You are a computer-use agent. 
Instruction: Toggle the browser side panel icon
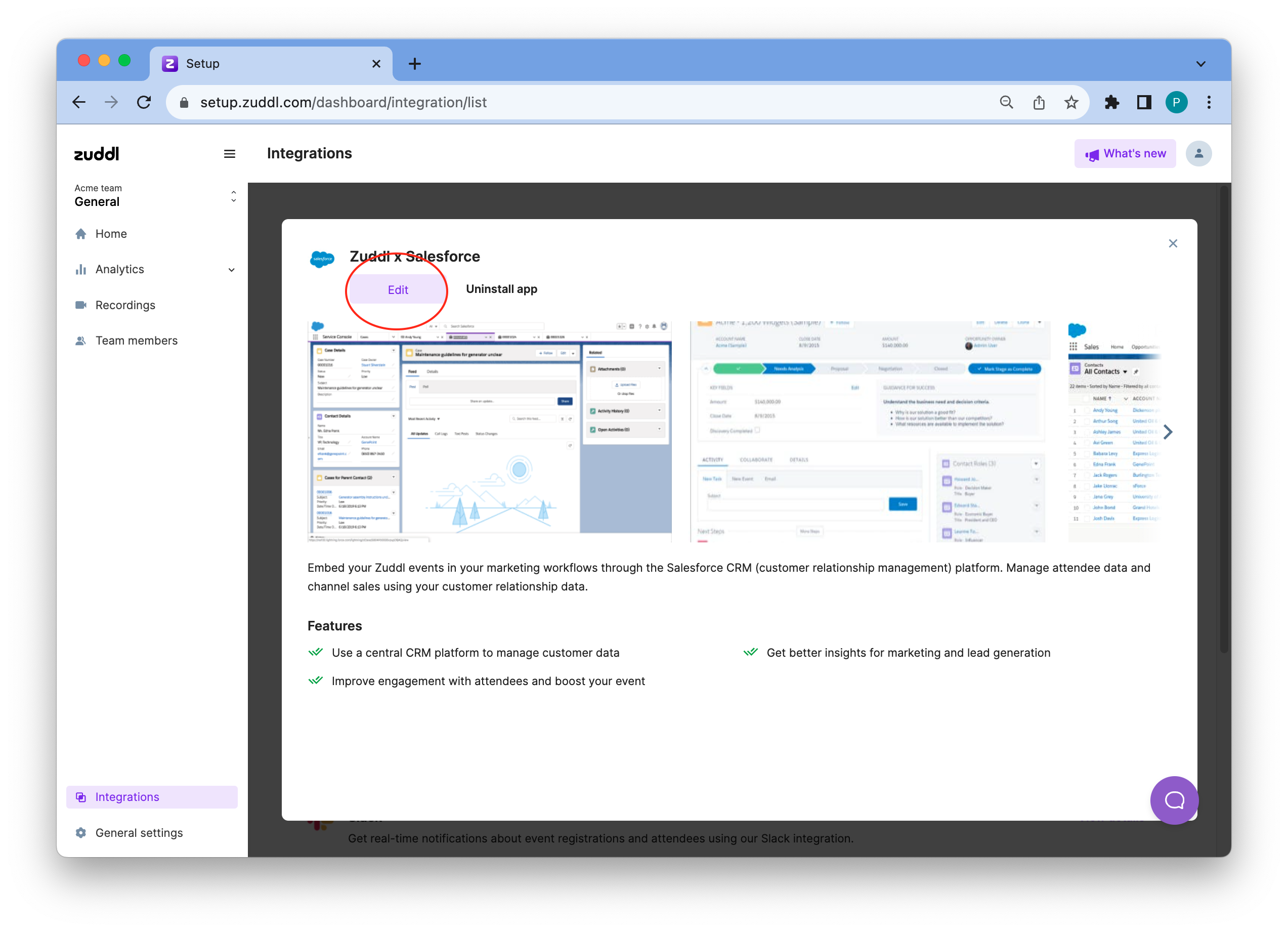(1144, 103)
